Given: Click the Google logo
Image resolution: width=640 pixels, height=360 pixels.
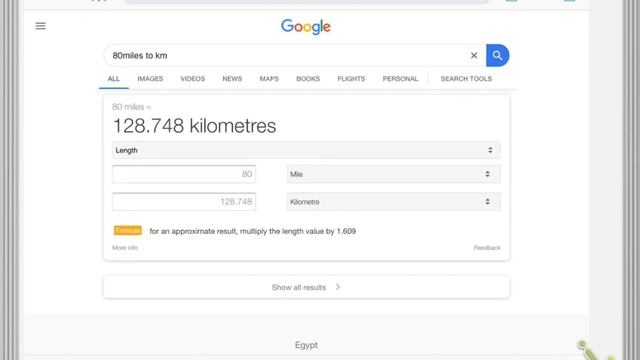Looking at the screenshot, I should point(306,27).
